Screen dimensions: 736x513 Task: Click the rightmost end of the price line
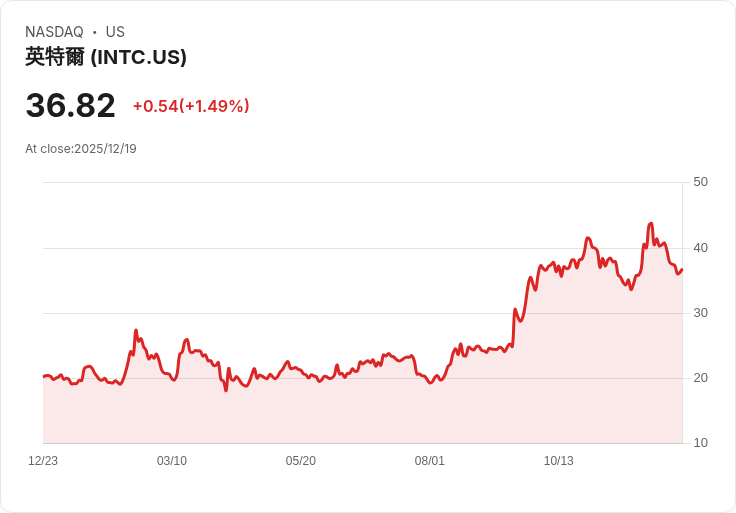tap(682, 269)
